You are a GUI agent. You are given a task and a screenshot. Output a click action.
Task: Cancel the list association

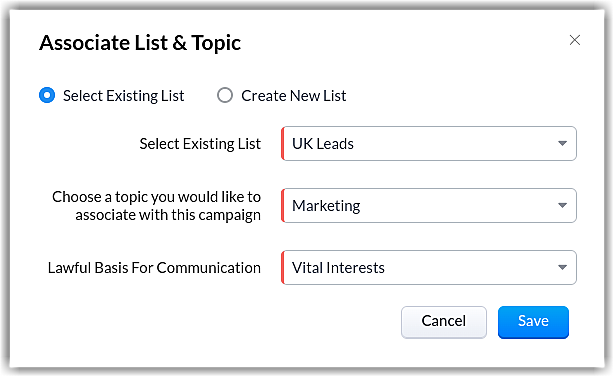point(444,322)
